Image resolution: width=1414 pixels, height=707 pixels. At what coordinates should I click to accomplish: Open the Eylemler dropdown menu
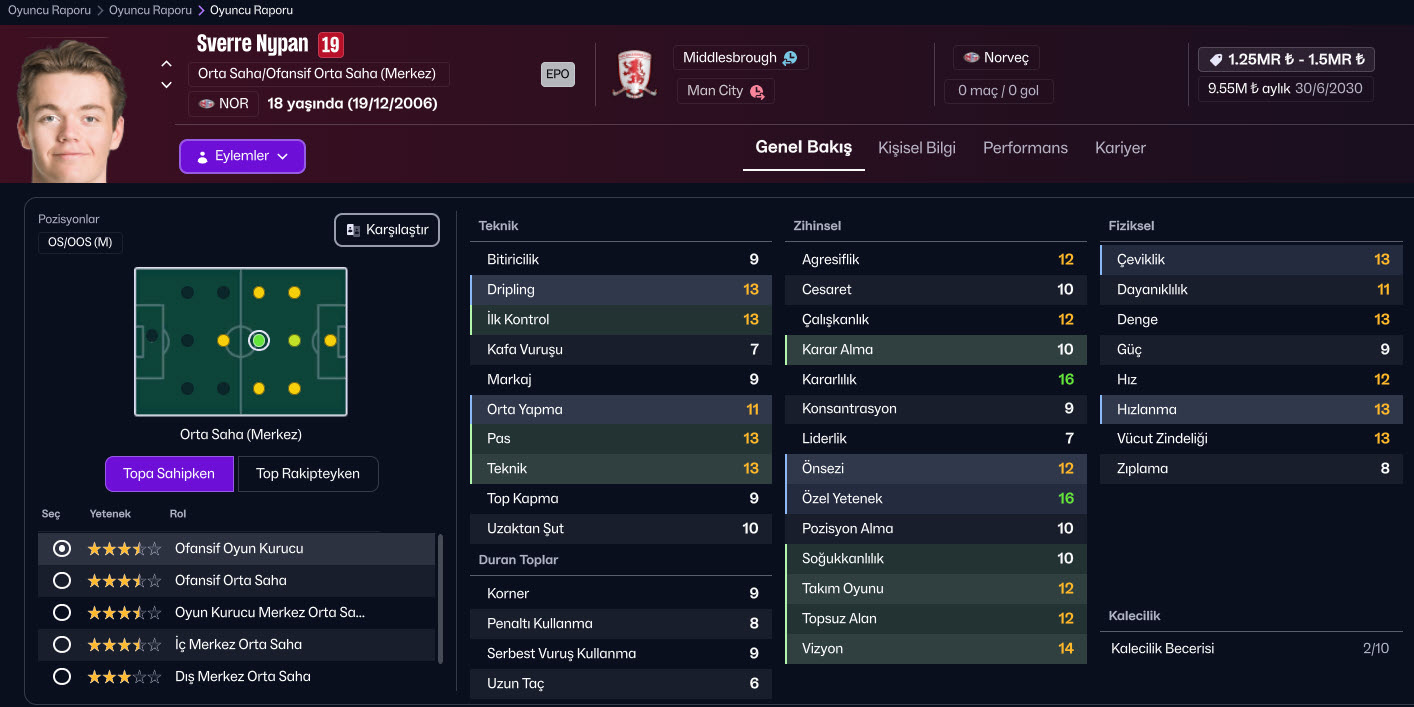click(242, 156)
